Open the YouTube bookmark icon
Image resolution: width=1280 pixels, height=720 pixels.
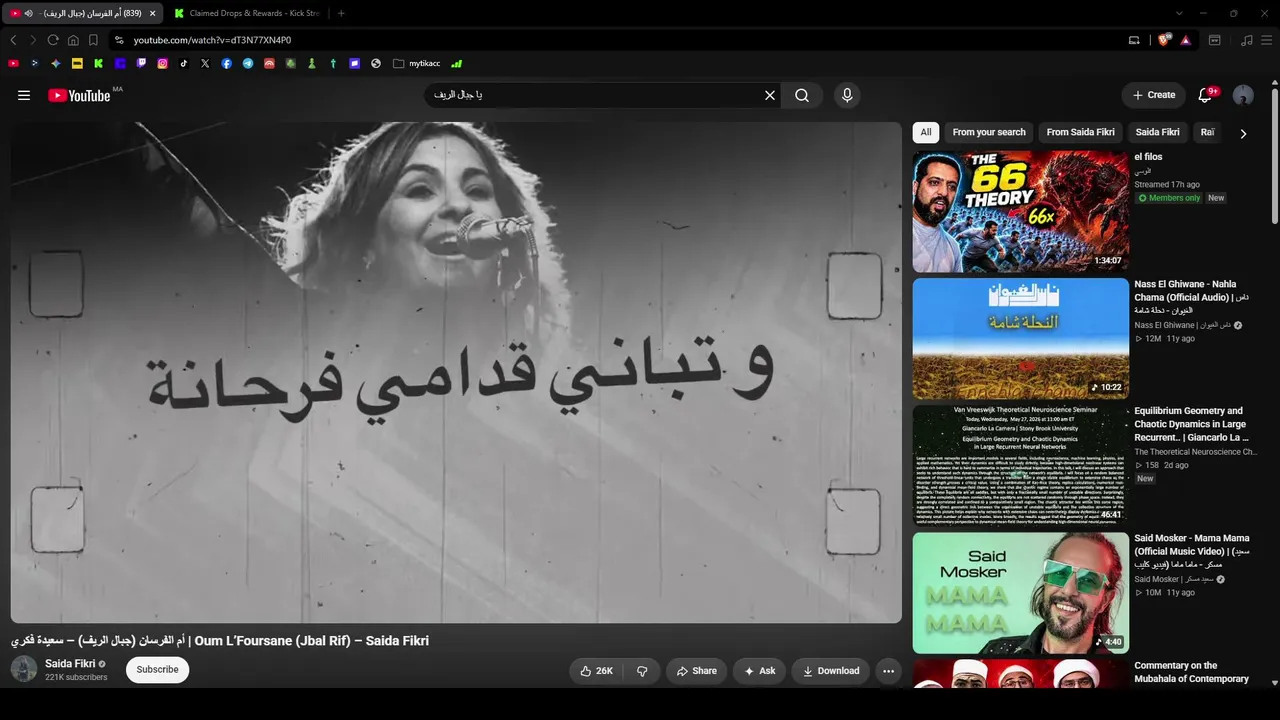(x=13, y=63)
